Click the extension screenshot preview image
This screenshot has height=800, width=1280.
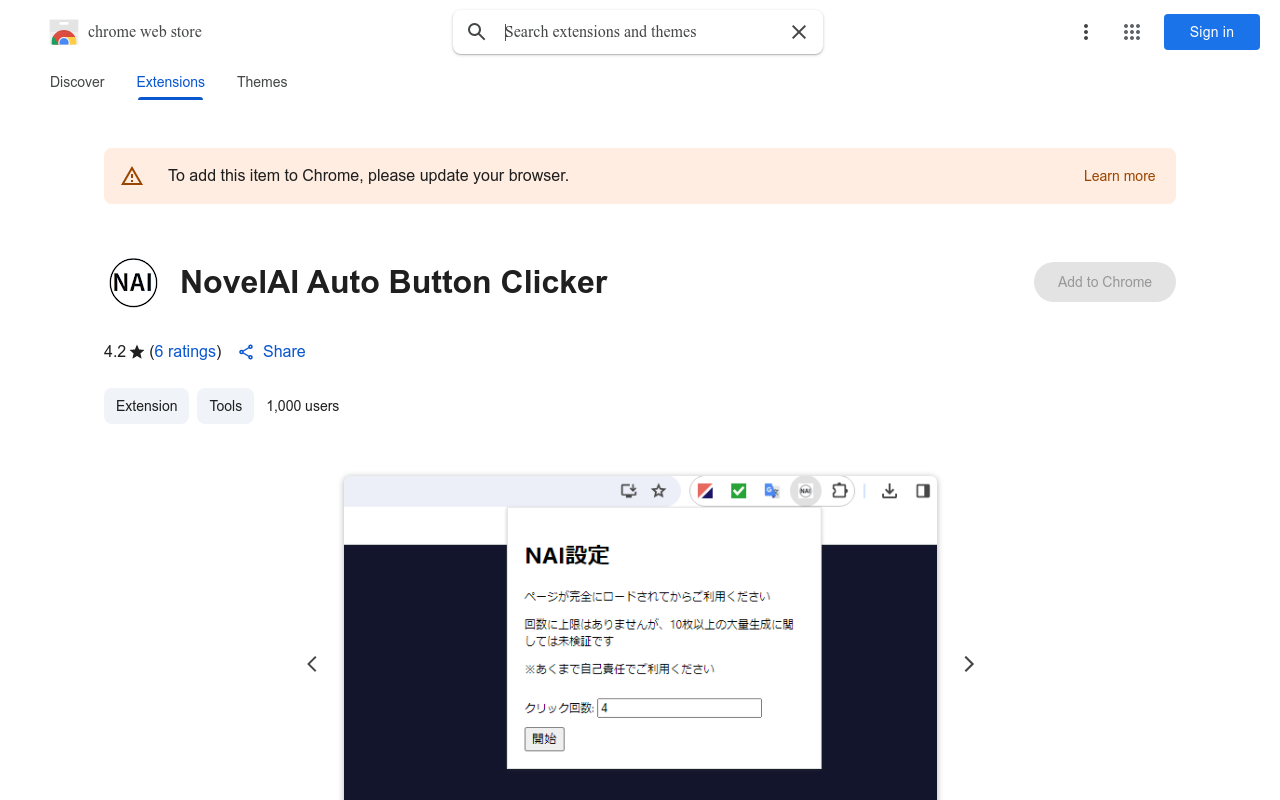pos(640,638)
